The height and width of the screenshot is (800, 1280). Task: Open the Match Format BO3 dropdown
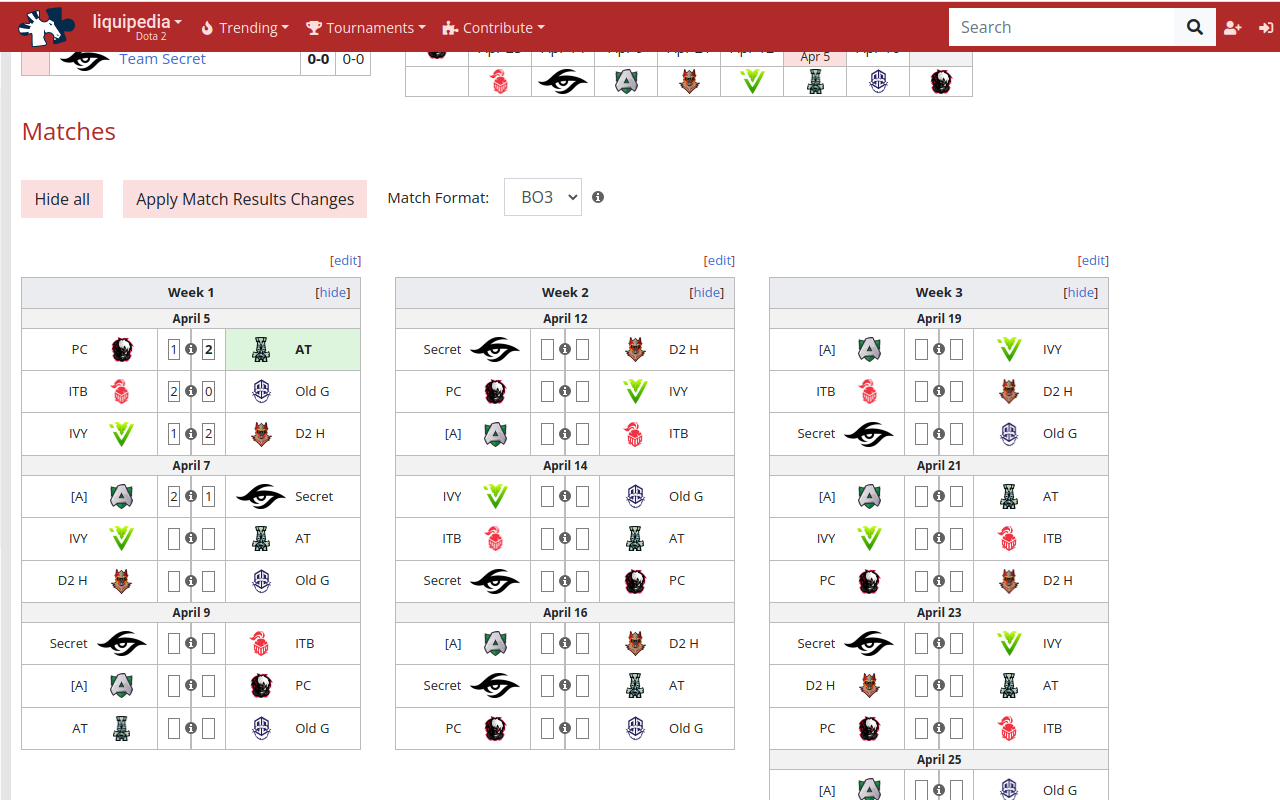click(x=542, y=196)
